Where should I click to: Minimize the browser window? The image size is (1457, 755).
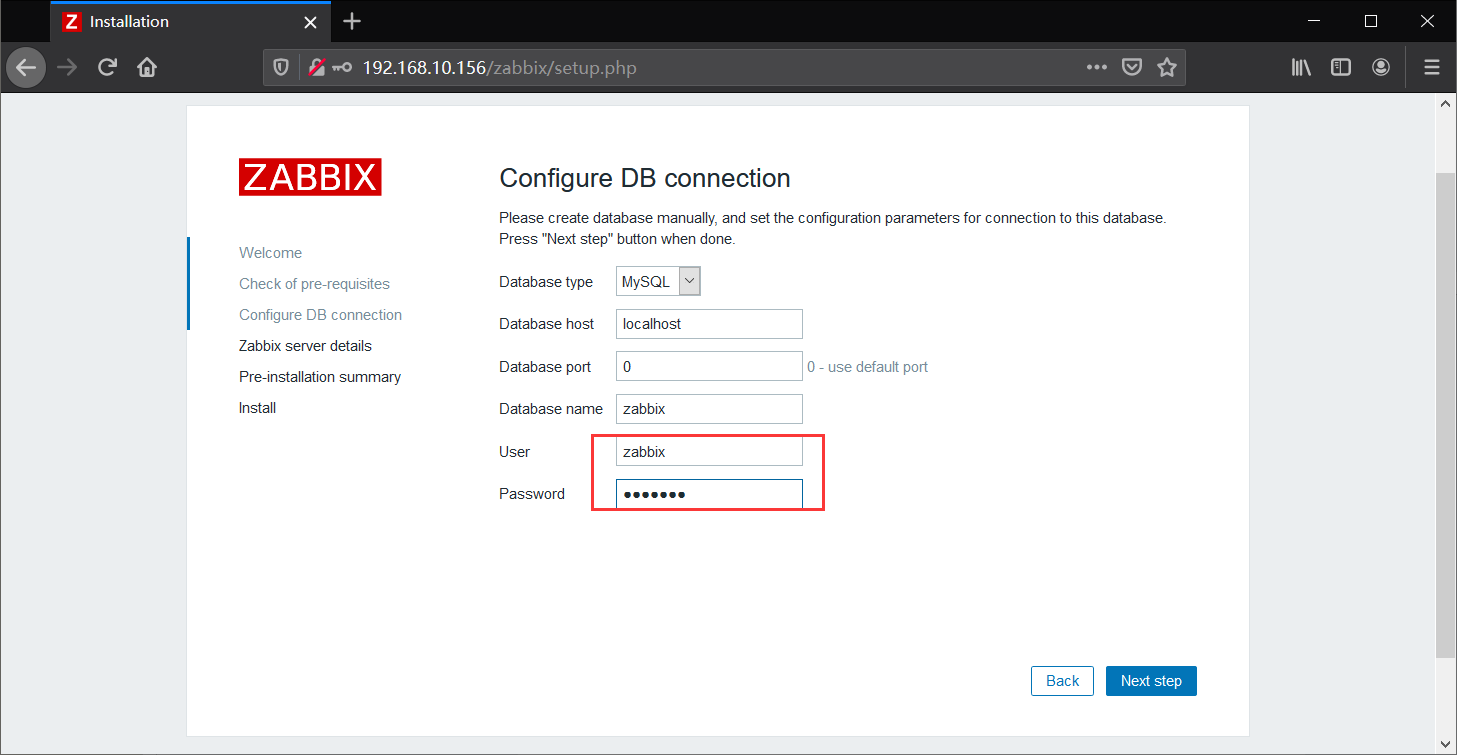click(1316, 21)
